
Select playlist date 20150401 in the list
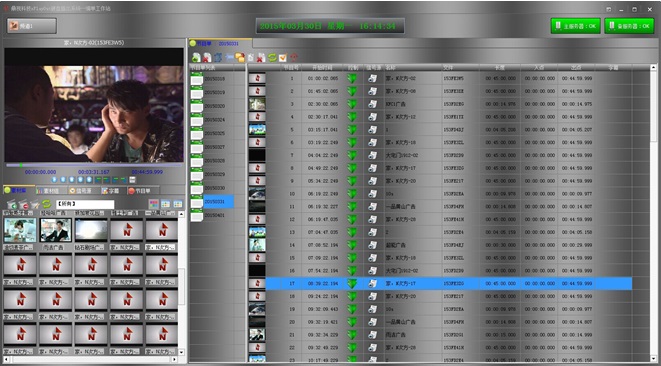click(215, 215)
